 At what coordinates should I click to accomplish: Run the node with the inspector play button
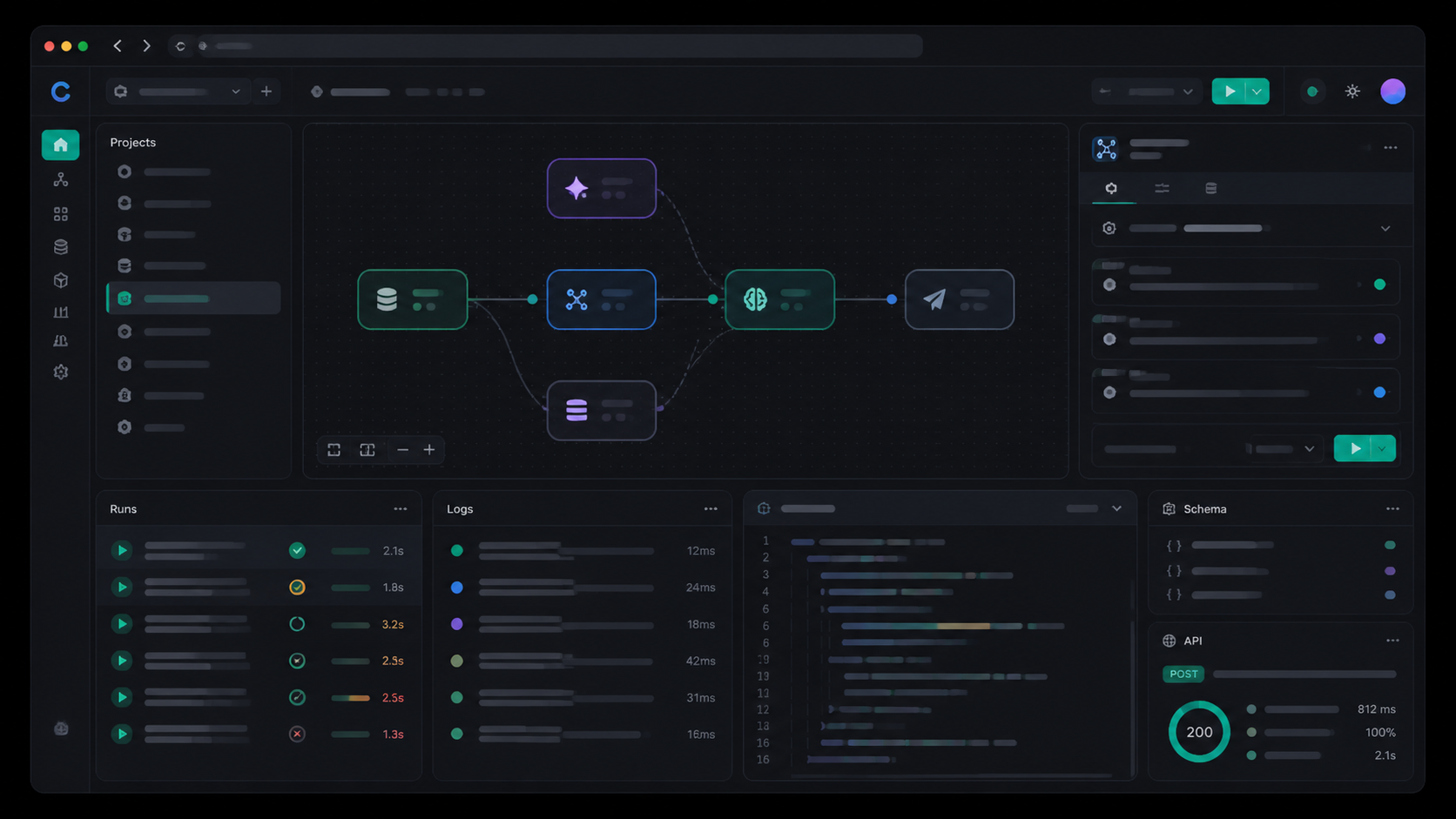1354,449
